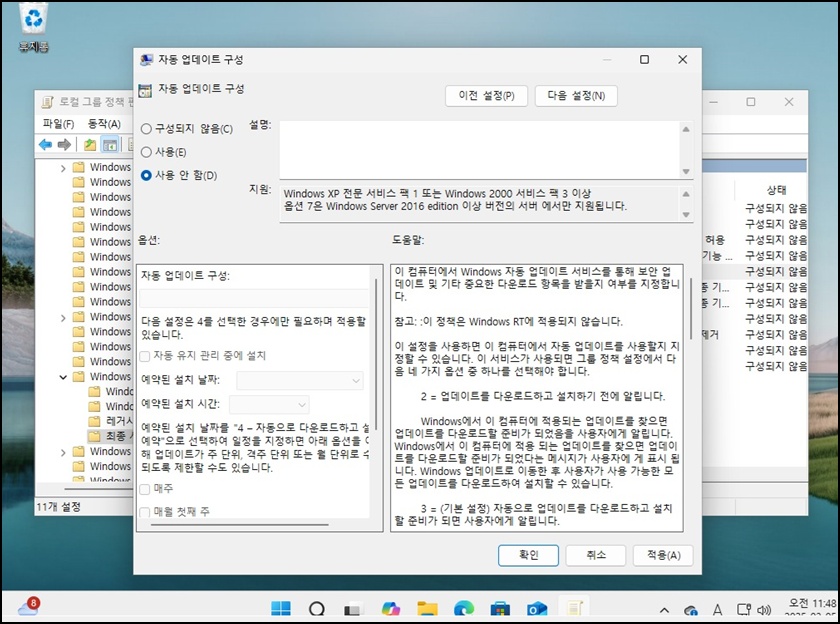This screenshot has width=840, height=624.
Task: Click 다음 설정(N) button
Action: click(576, 96)
